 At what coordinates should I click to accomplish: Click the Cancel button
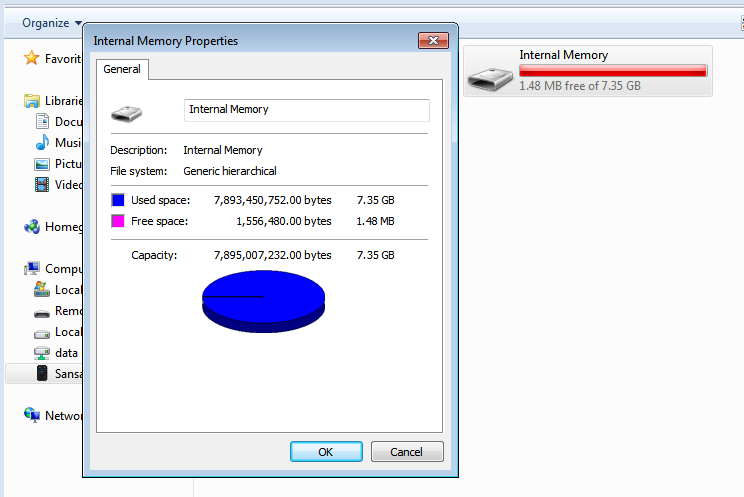[407, 451]
